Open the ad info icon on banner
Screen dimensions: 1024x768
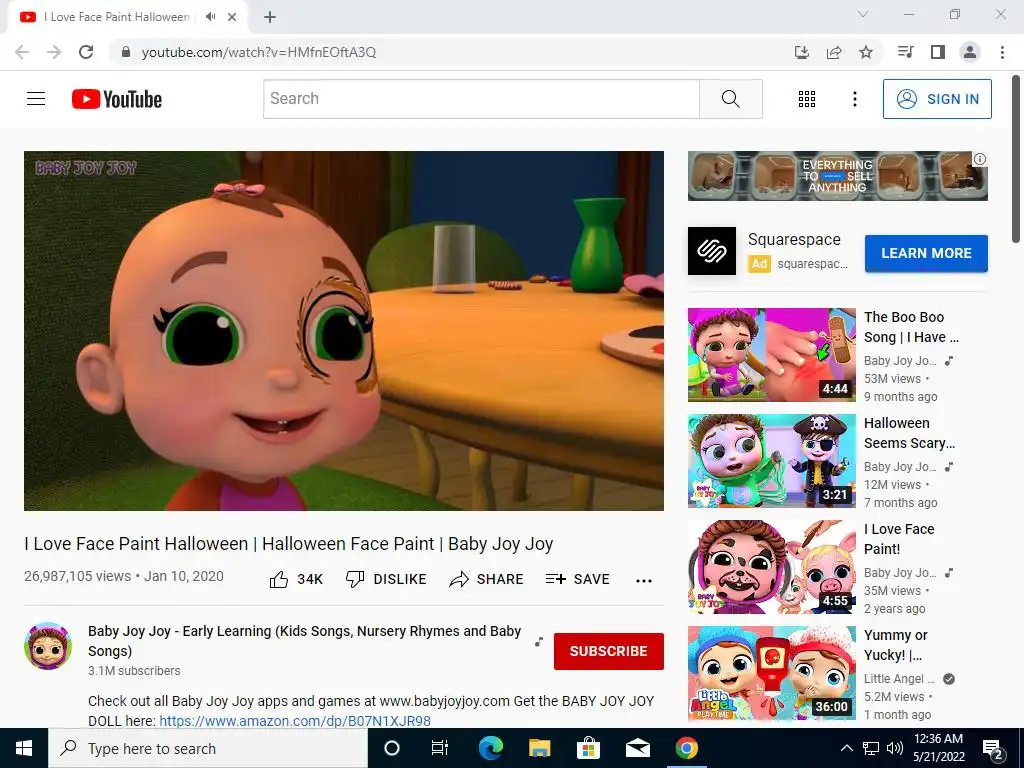click(980, 159)
